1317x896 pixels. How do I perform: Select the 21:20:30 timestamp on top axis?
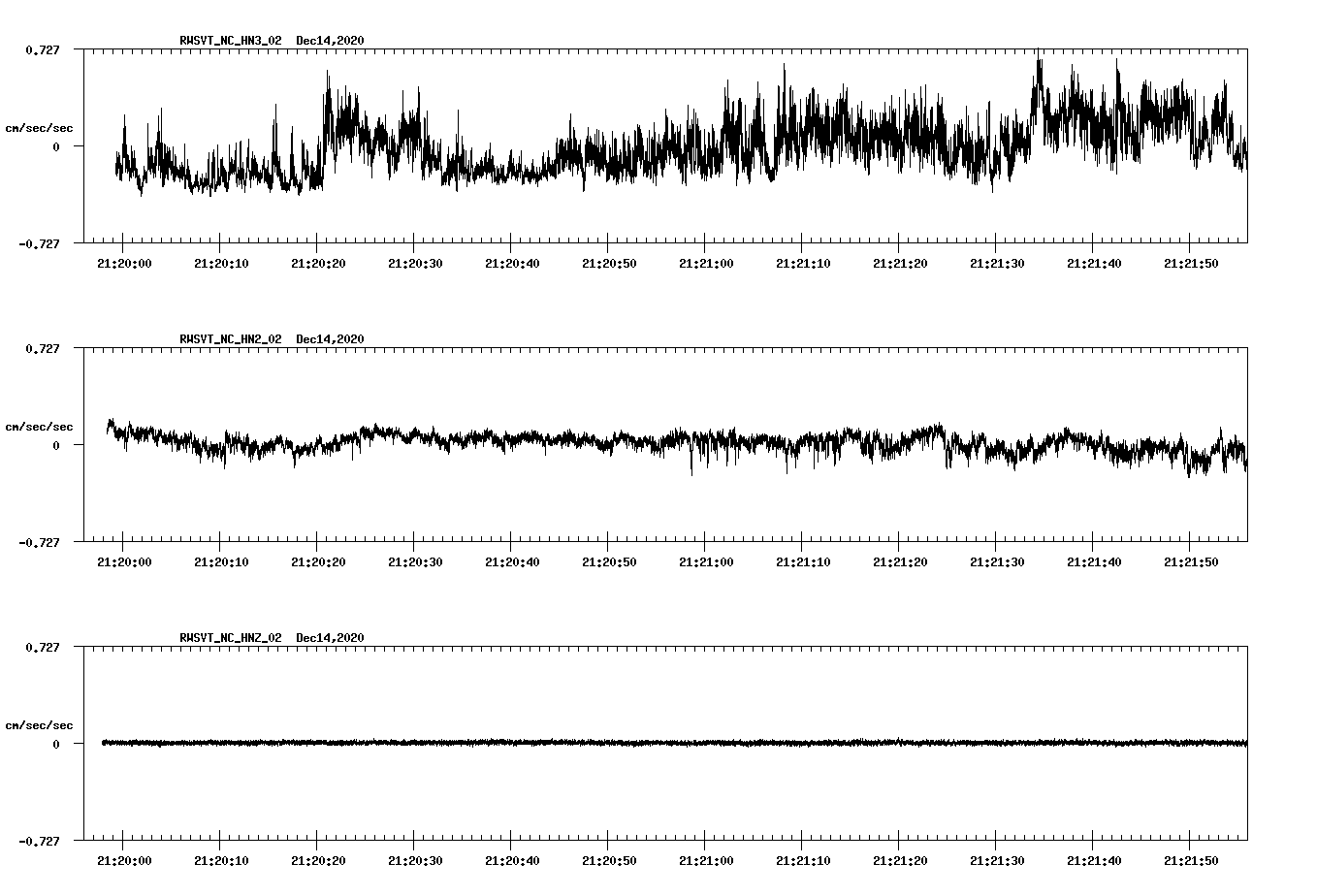[x=415, y=261]
